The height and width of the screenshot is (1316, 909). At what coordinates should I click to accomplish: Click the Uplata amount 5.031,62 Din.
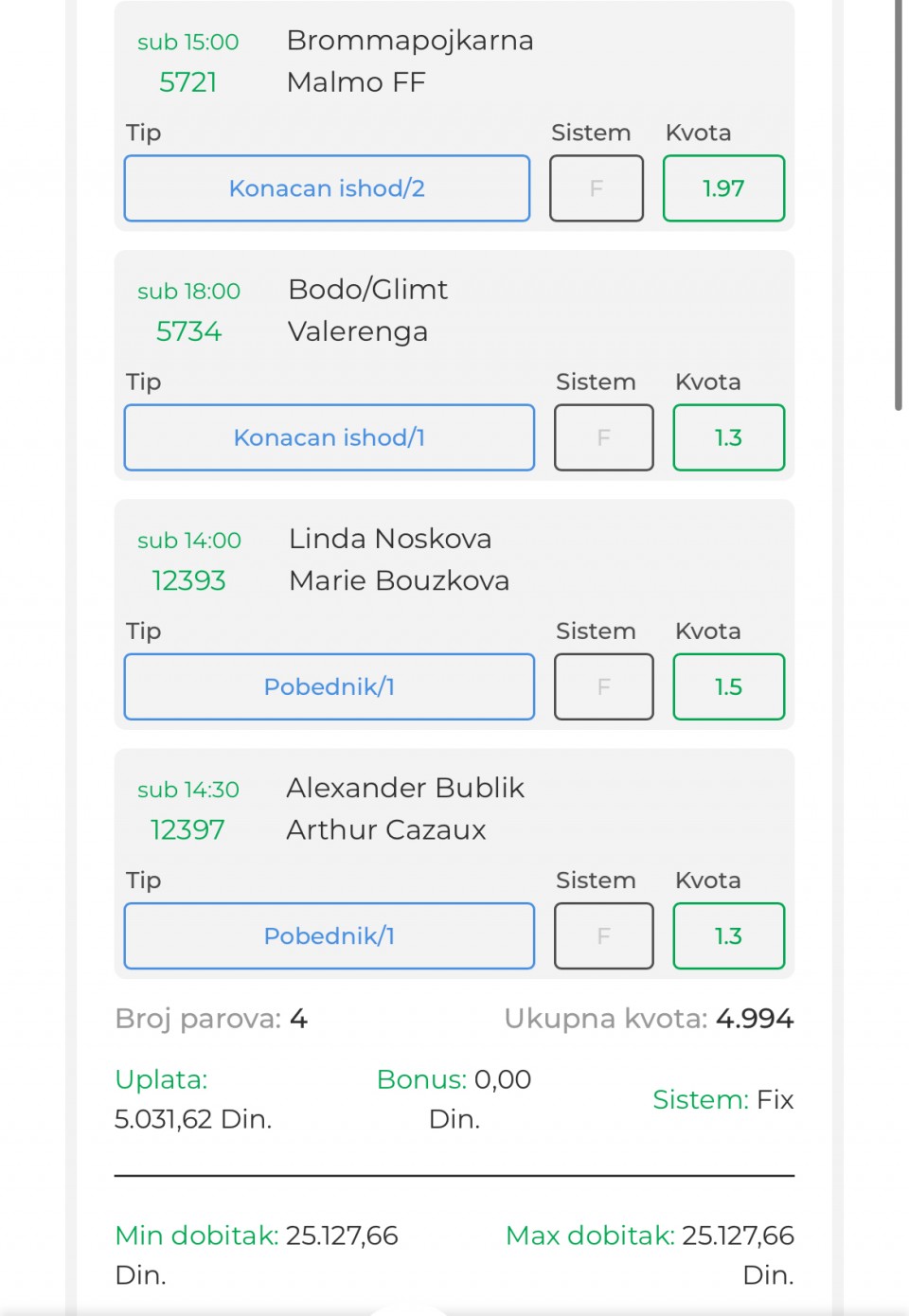[x=193, y=1119]
